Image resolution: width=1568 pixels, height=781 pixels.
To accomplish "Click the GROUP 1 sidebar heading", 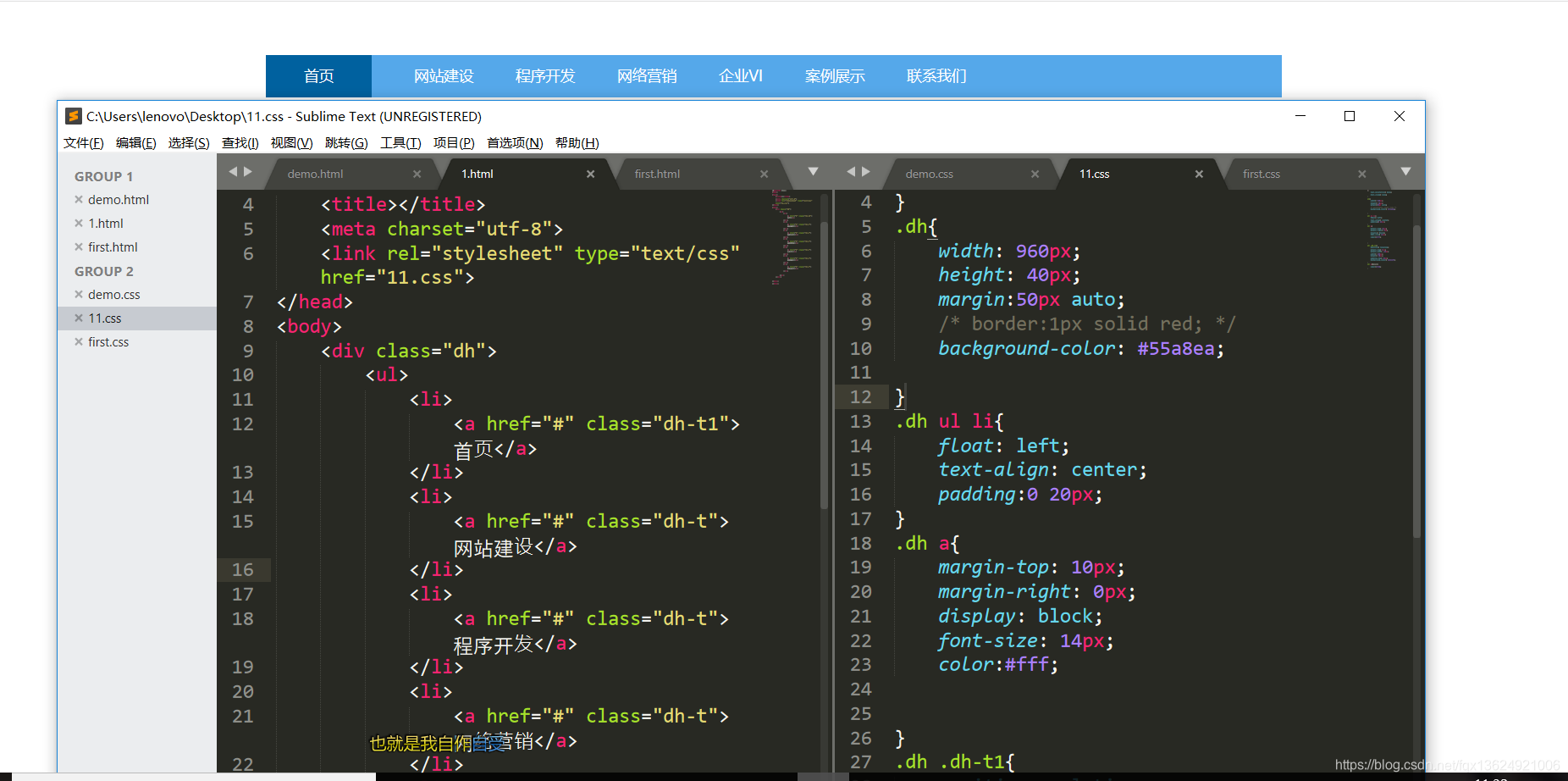I will pos(103,176).
